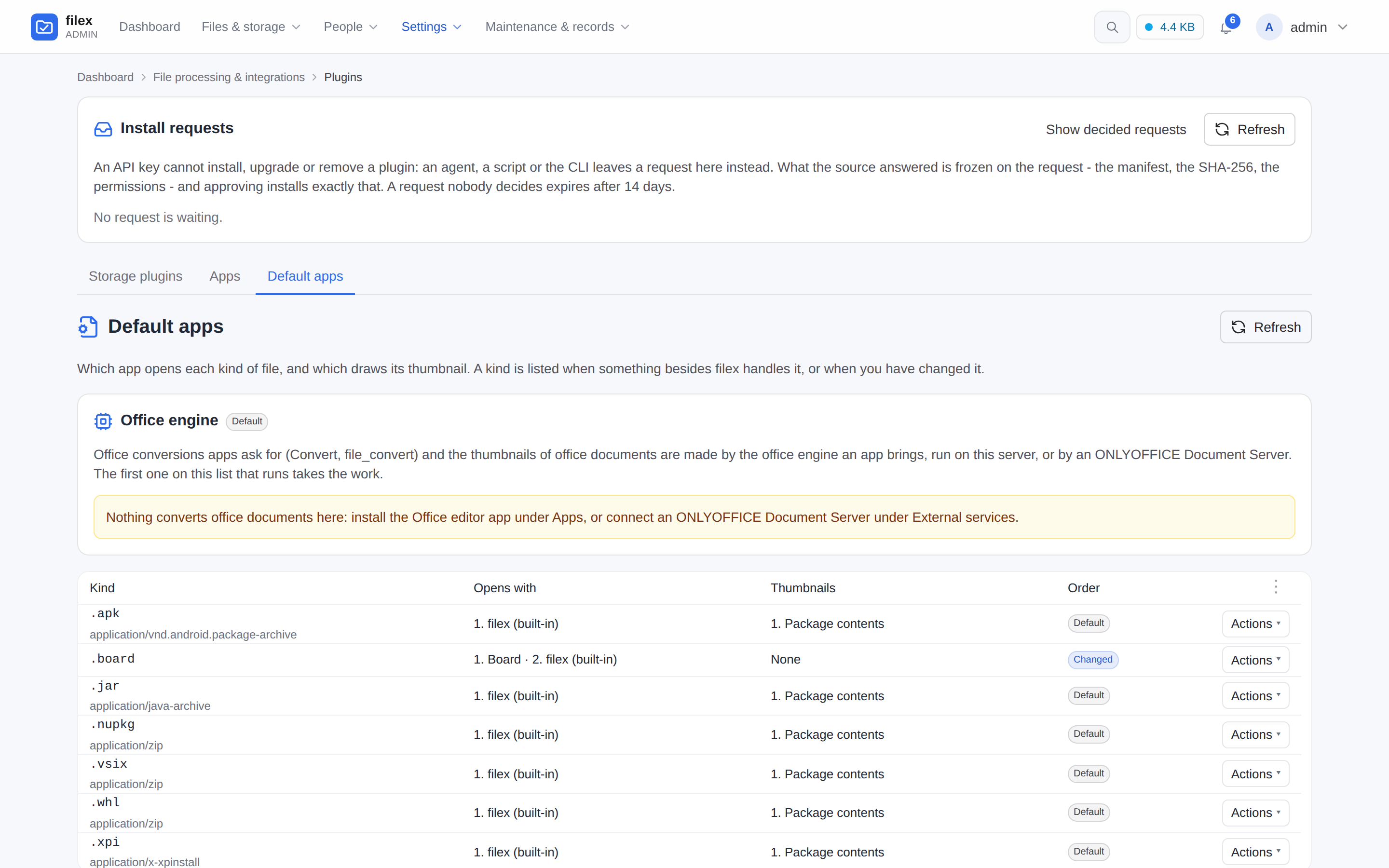Click the Order column header
The image size is (1389, 868).
coord(1083,588)
